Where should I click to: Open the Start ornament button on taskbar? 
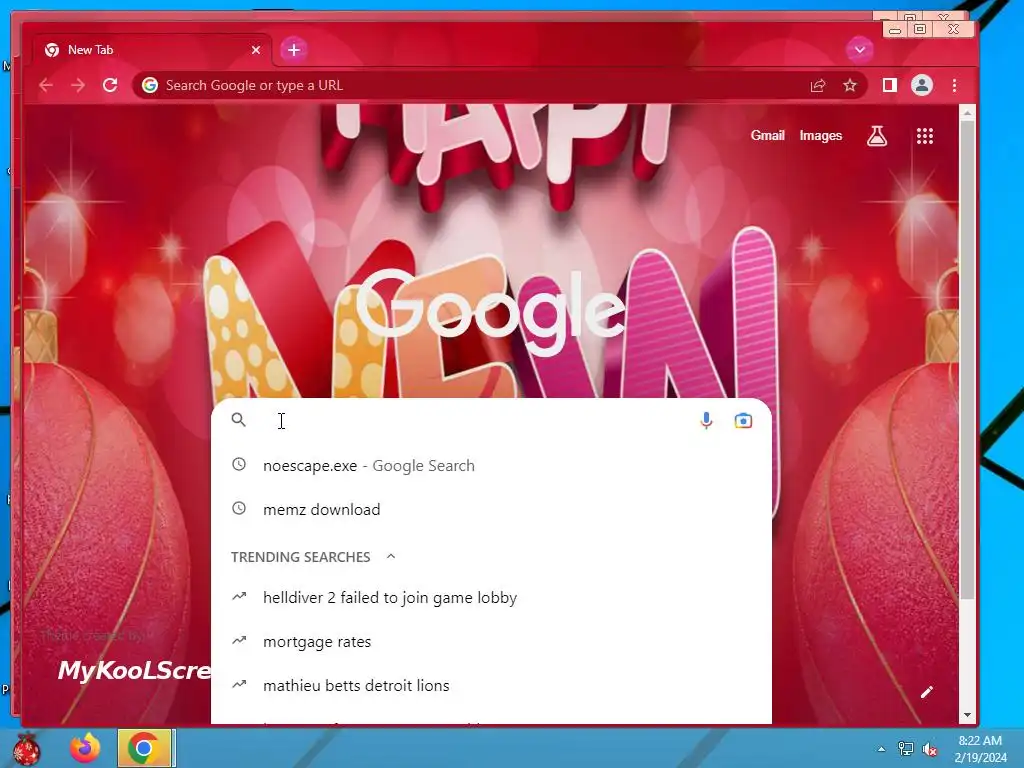point(26,748)
